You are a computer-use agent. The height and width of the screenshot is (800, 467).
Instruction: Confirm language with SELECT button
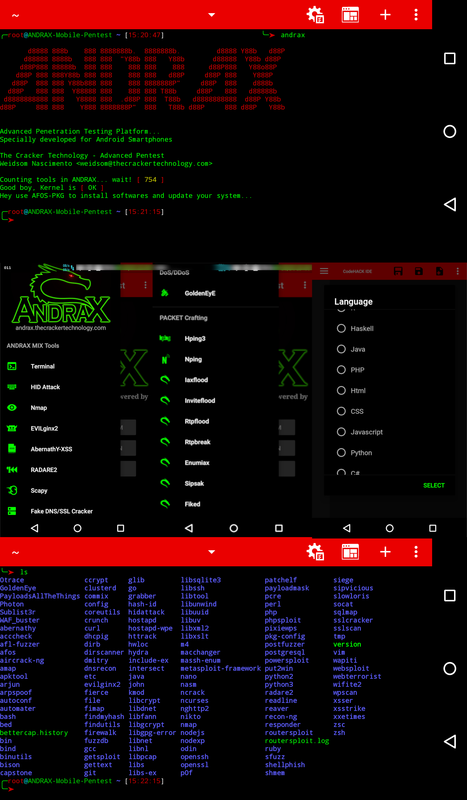tap(434, 486)
